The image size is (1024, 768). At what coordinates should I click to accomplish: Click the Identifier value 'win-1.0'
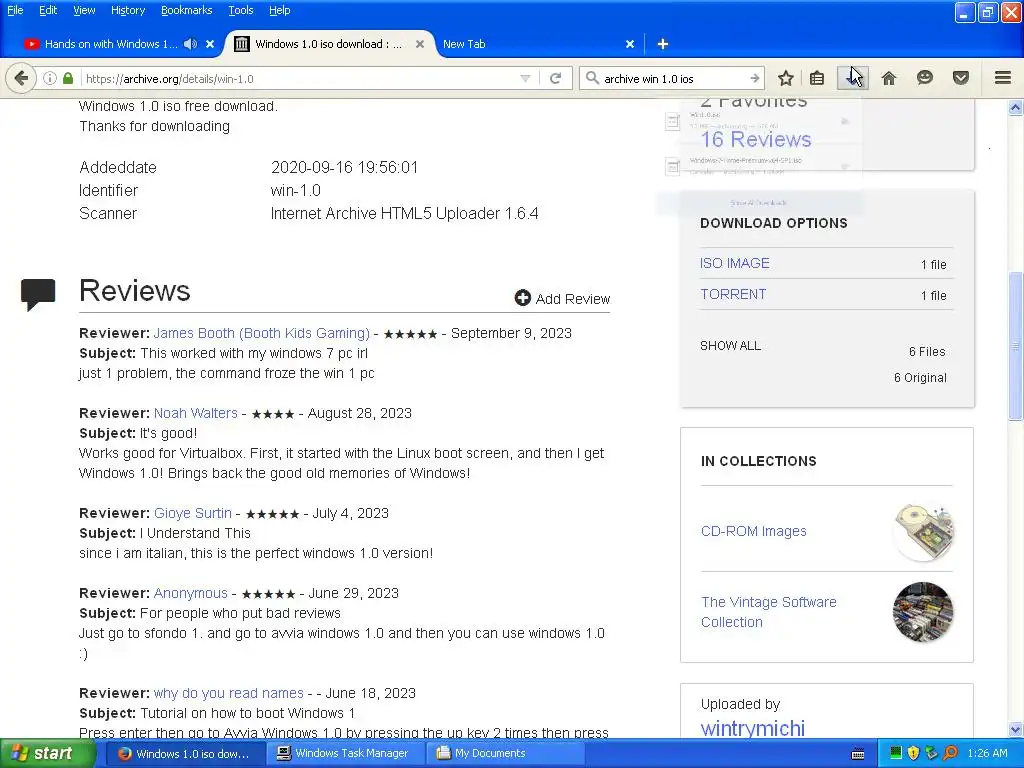pos(296,191)
